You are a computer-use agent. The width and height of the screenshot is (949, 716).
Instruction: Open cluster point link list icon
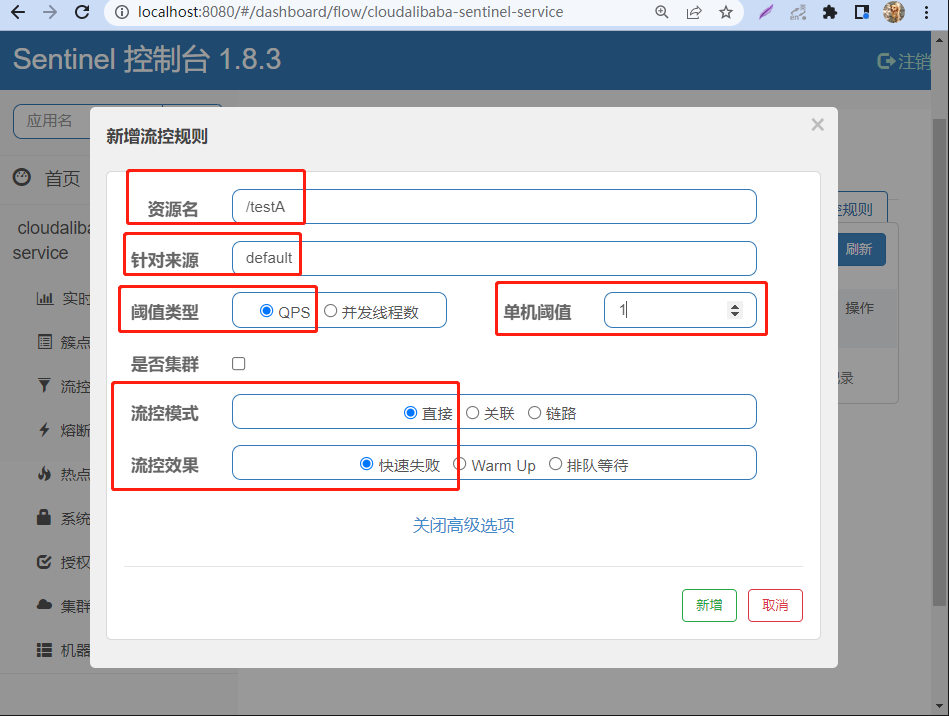click(45, 342)
